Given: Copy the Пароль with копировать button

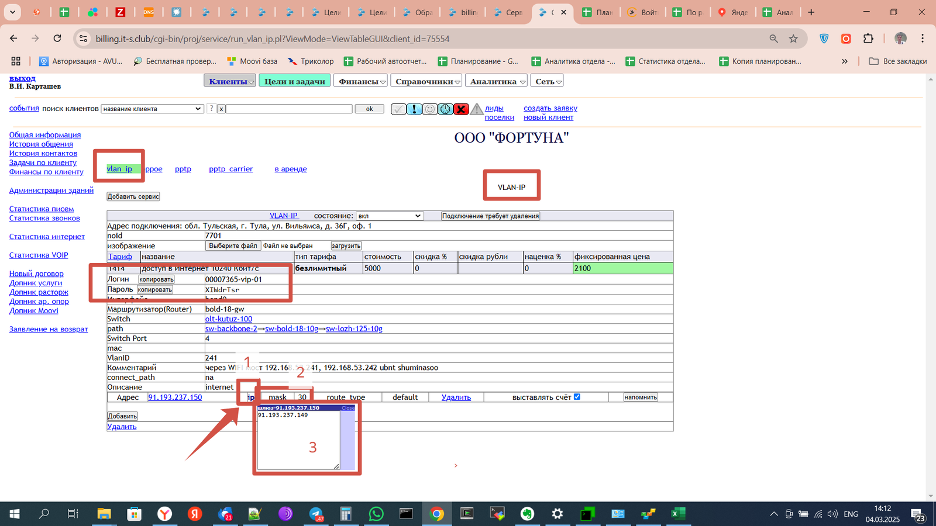Looking at the screenshot, I should coord(155,290).
